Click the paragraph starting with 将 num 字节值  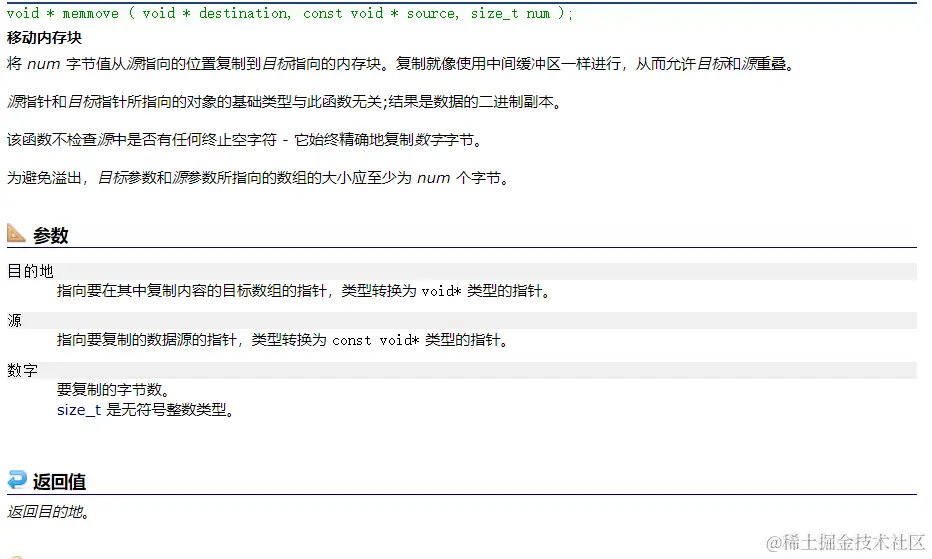coord(401,64)
